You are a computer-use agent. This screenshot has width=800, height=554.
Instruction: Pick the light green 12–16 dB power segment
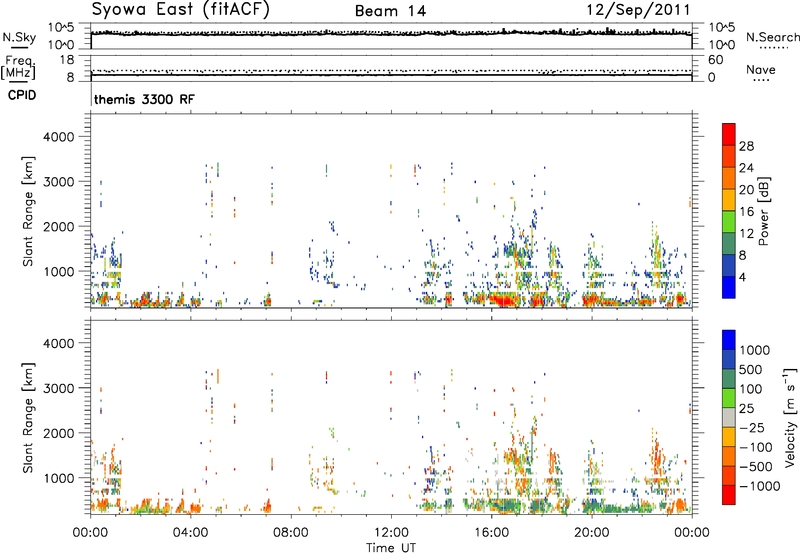pyautogui.click(x=729, y=222)
